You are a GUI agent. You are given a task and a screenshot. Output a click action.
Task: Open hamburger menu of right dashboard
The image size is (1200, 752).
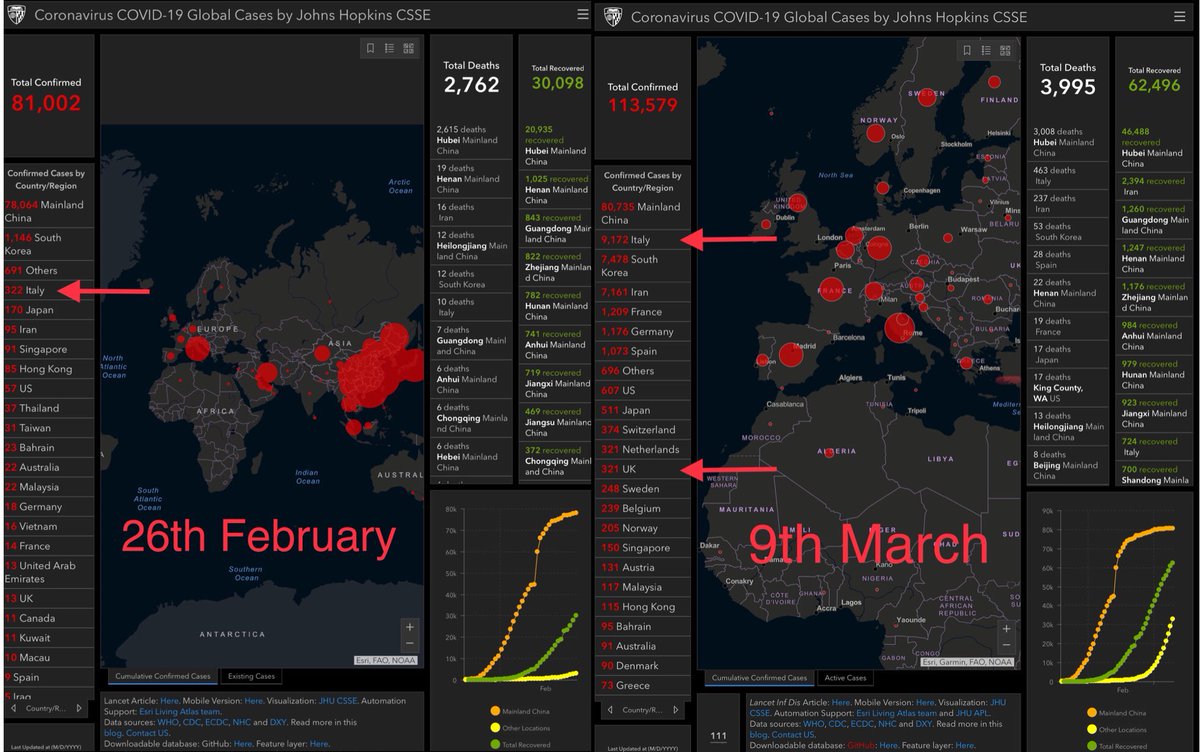1182,16
